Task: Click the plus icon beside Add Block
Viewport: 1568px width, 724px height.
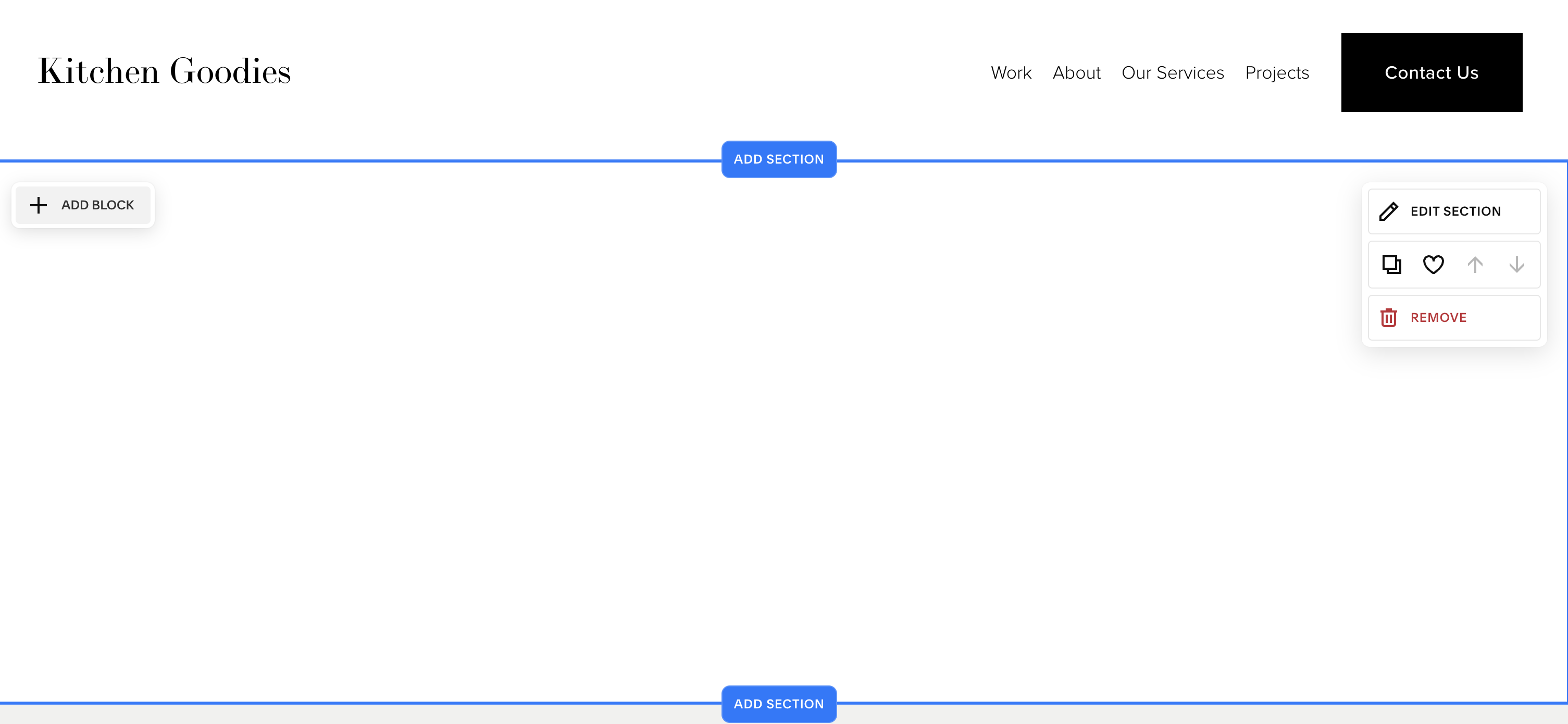Action: pyautogui.click(x=39, y=205)
